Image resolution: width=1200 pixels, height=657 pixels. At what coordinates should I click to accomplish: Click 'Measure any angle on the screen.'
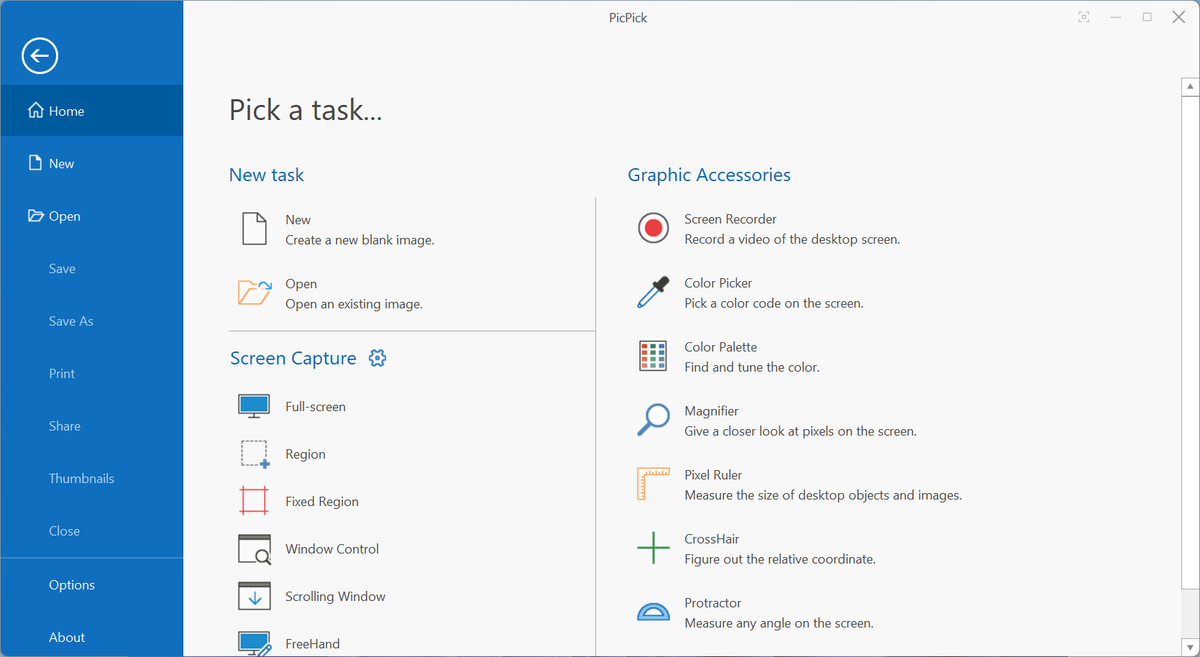[x=779, y=623]
